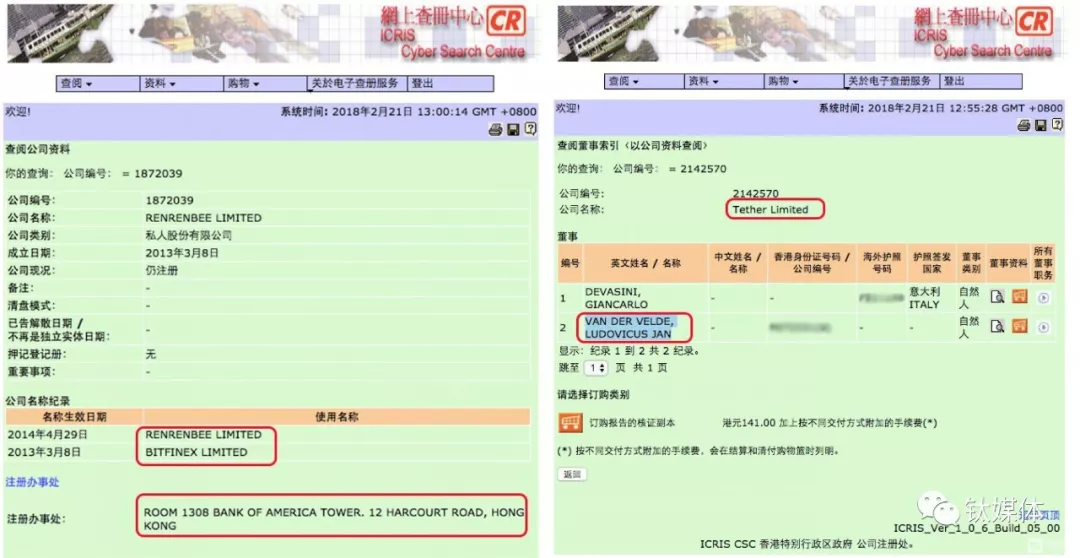Click the printer icon in the Tether Limited window
This screenshot has height=558, width=1080.
(1024, 125)
